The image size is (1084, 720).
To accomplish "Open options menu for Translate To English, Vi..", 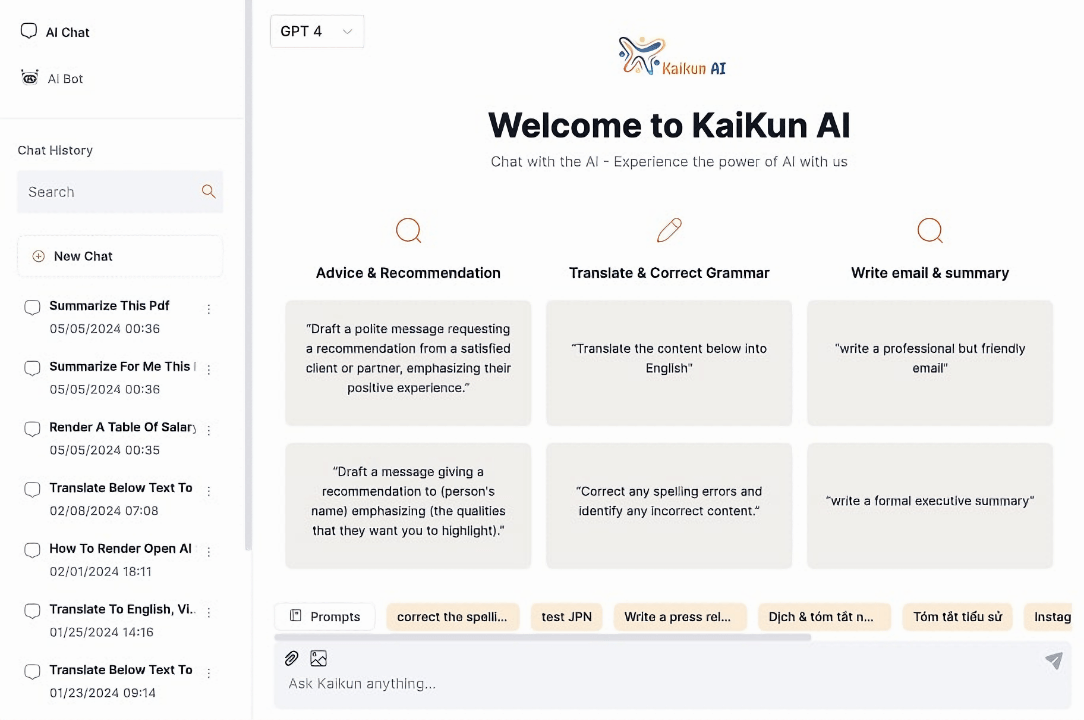I will [208, 612].
